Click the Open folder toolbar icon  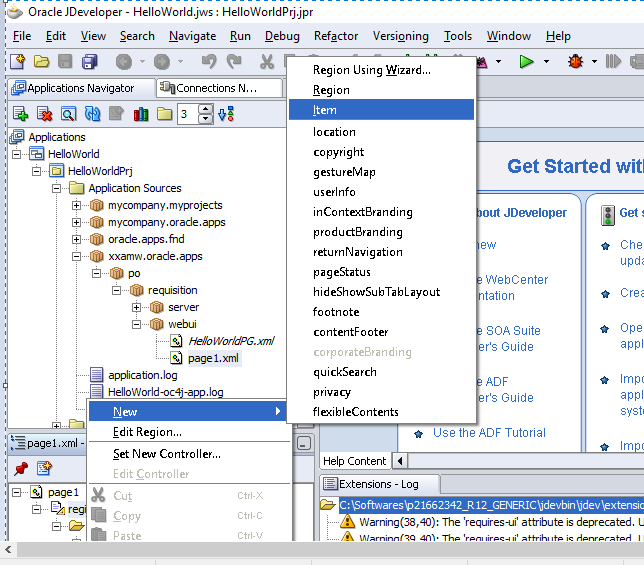pyautogui.click(x=41, y=62)
